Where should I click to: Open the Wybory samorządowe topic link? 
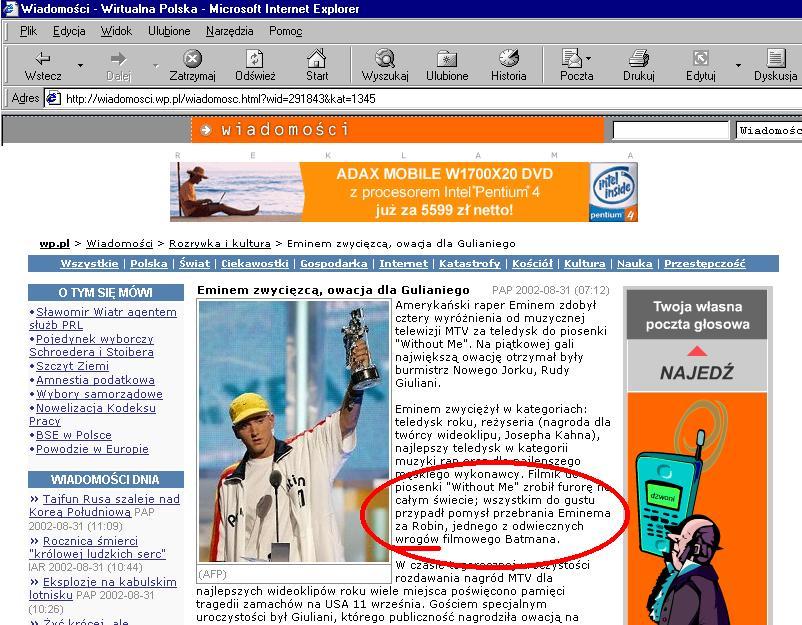tap(99, 394)
